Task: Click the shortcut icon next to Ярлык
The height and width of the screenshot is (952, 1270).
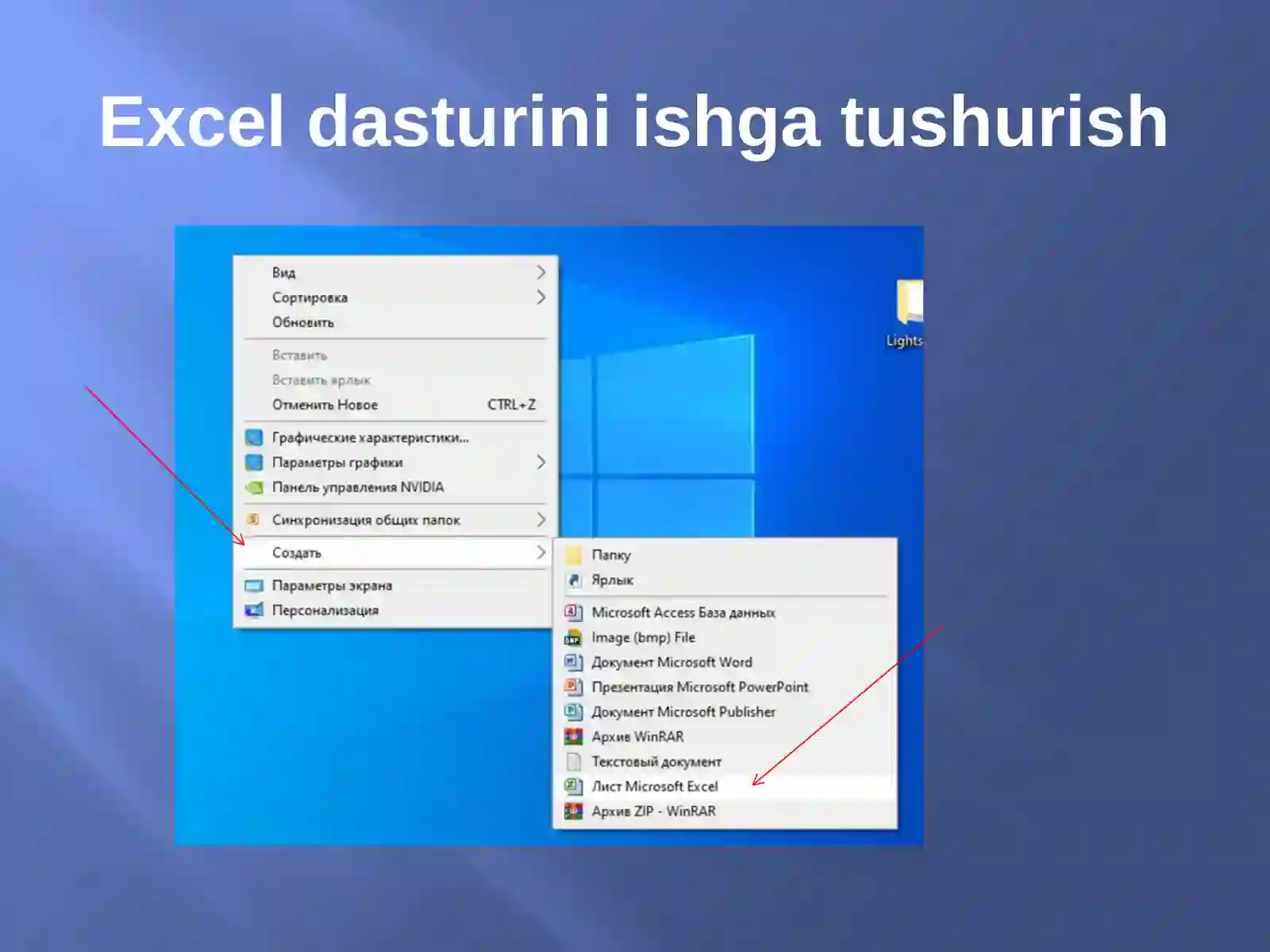Action: click(x=573, y=580)
